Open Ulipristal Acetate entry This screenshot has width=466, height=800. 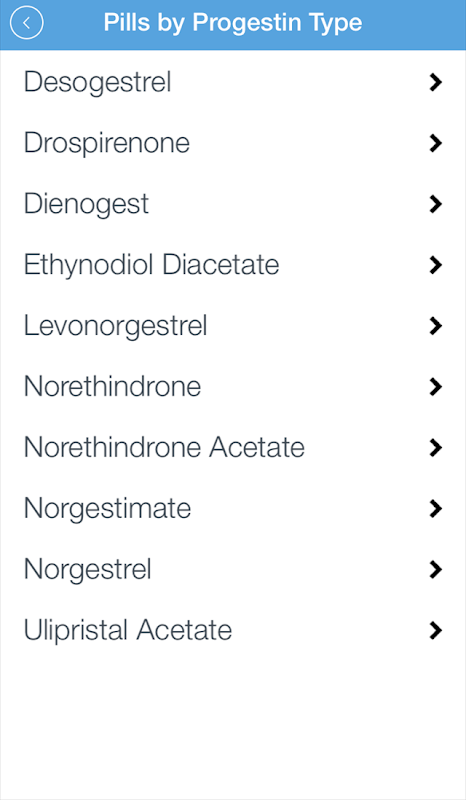click(233, 630)
